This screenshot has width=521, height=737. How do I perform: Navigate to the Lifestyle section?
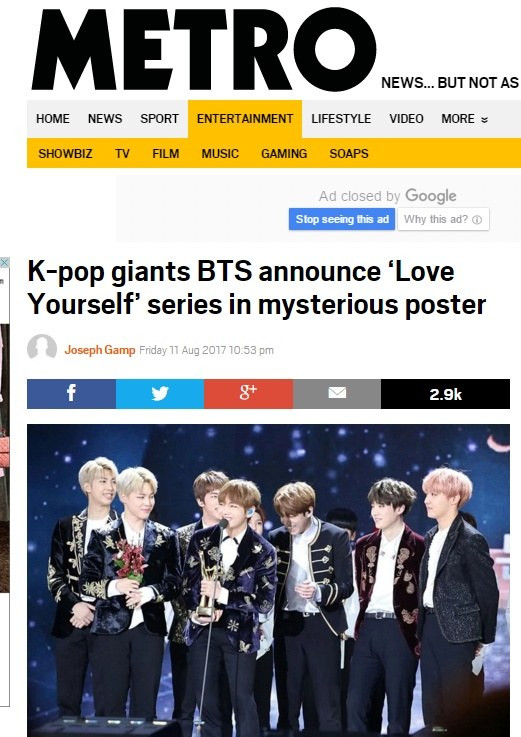coord(341,119)
